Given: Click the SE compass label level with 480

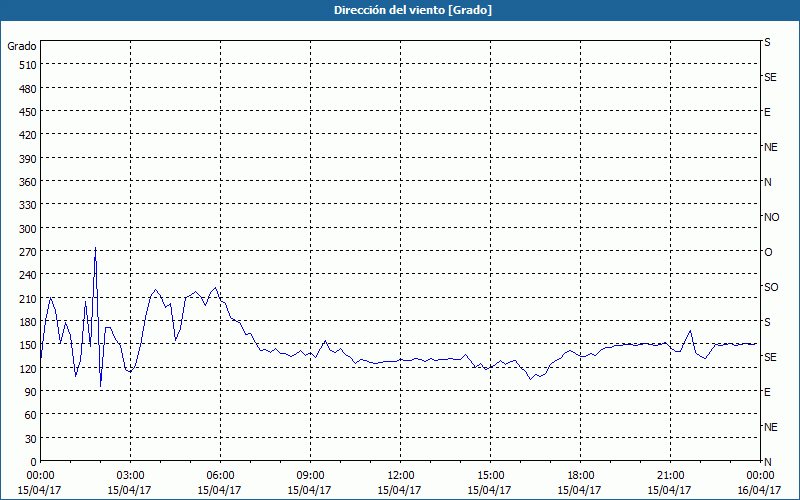Looking at the screenshot, I should [770, 77].
